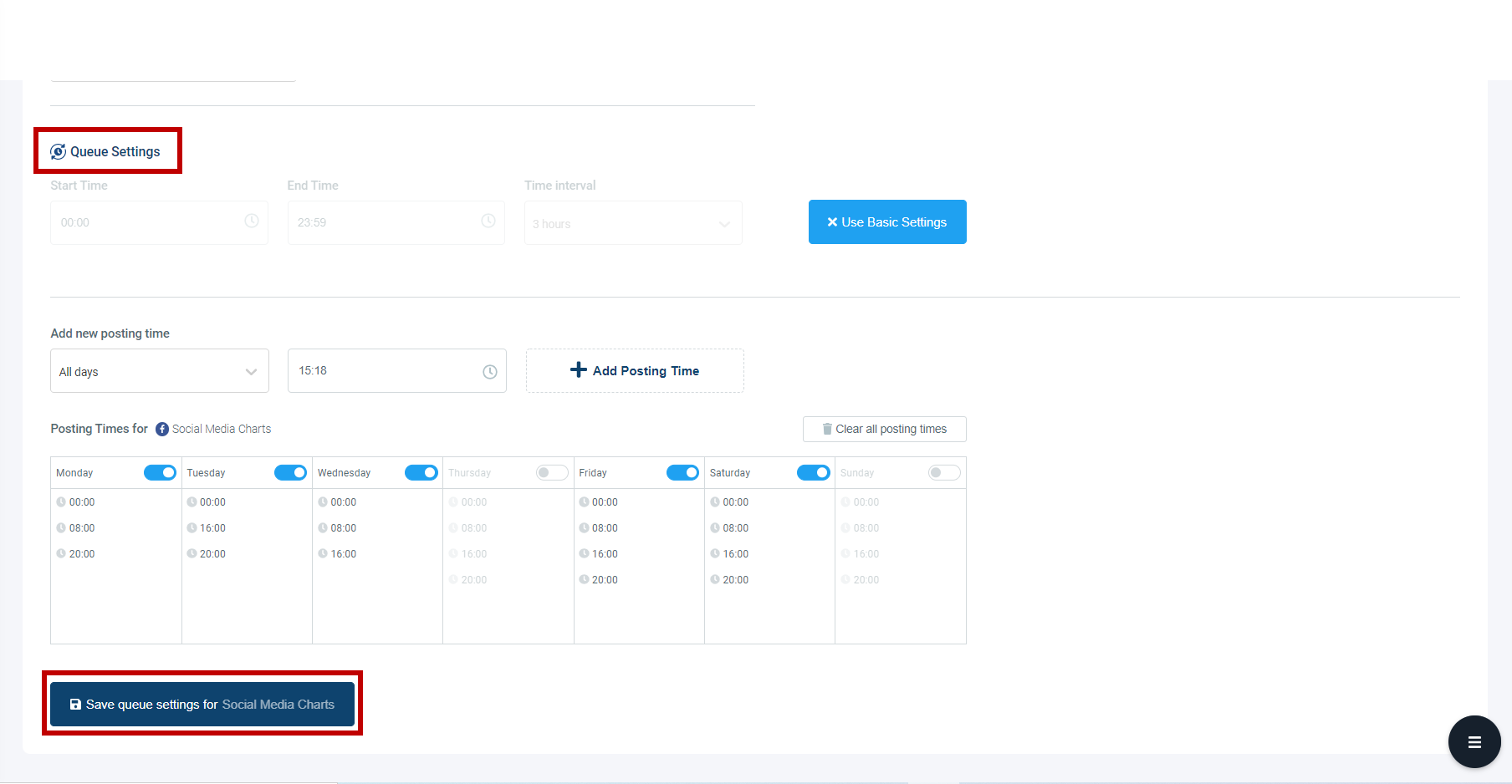Open the Time interval dropdown

(x=632, y=223)
